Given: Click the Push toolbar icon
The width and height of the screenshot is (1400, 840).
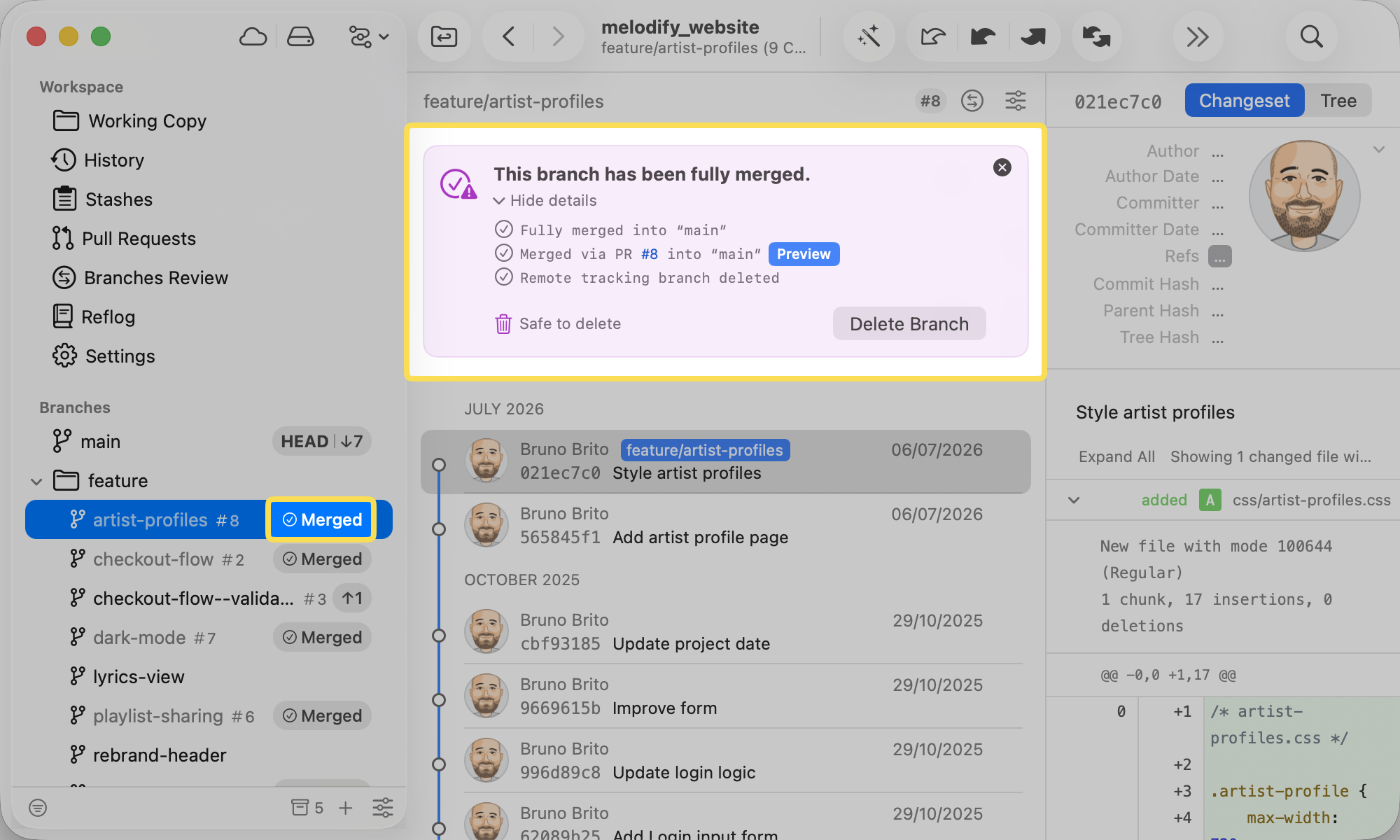Looking at the screenshot, I should [x=1033, y=36].
